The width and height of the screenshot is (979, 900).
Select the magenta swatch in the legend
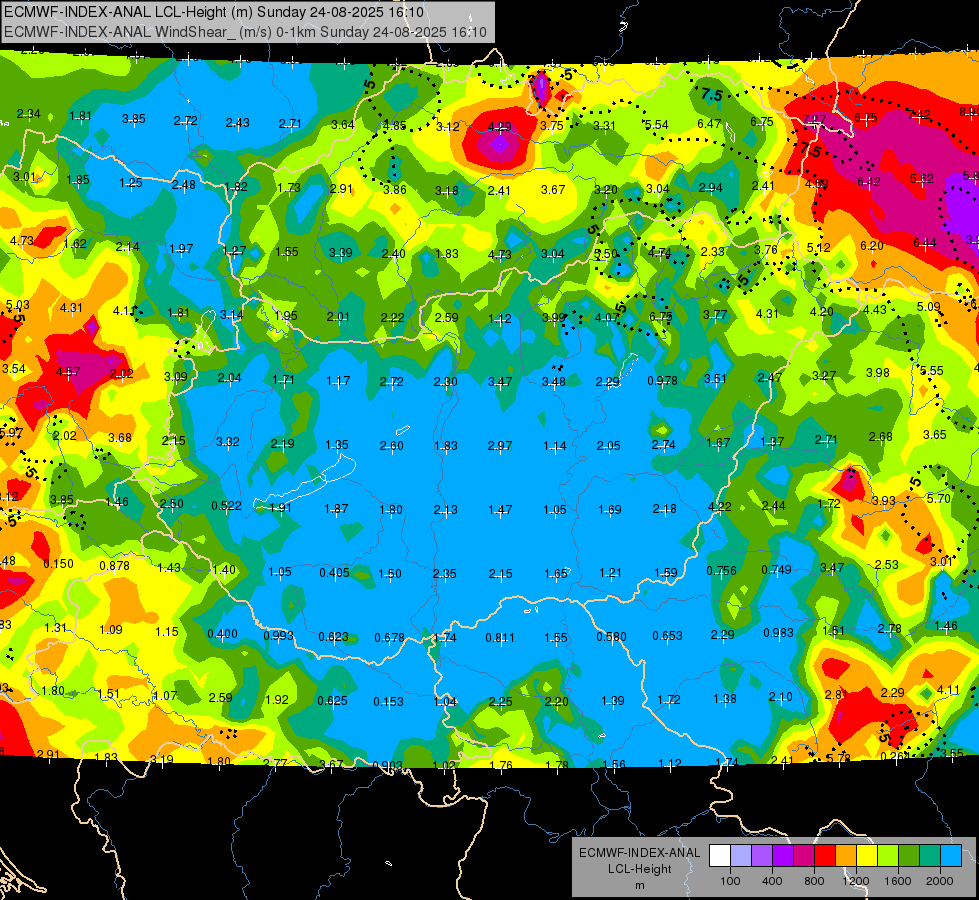(x=804, y=855)
